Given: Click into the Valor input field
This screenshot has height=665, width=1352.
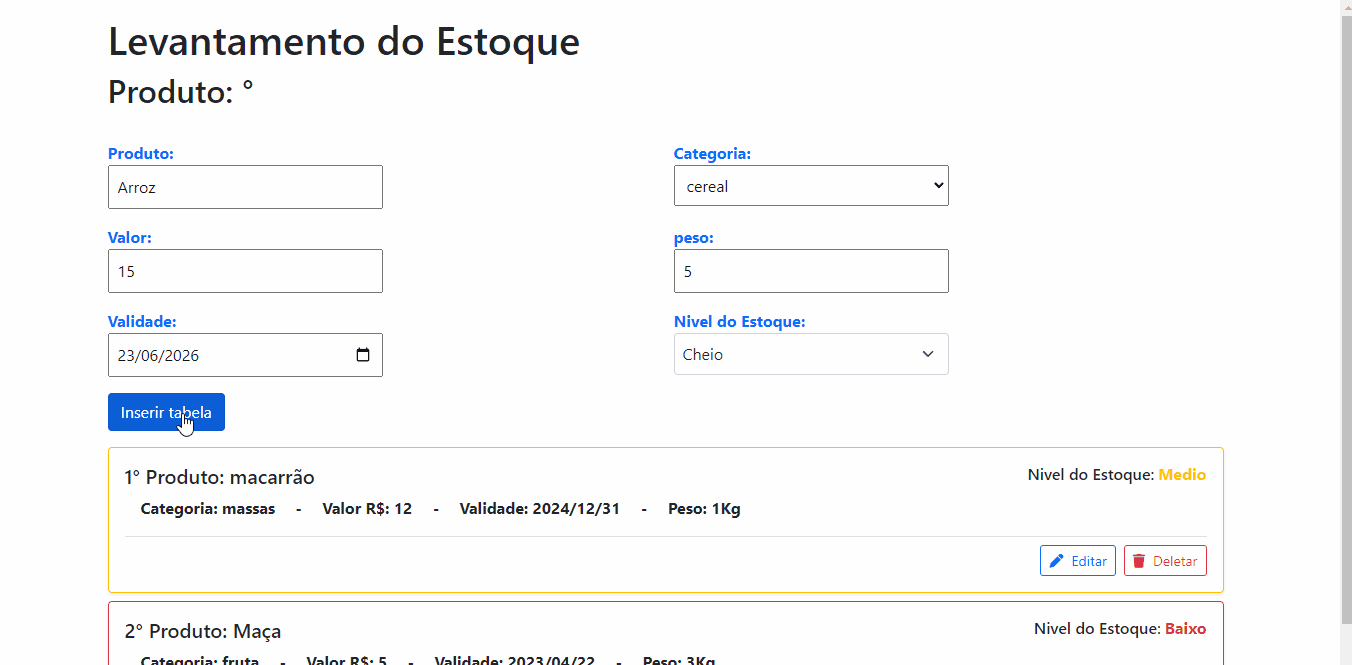Looking at the screenshot, I should [245, 271].
